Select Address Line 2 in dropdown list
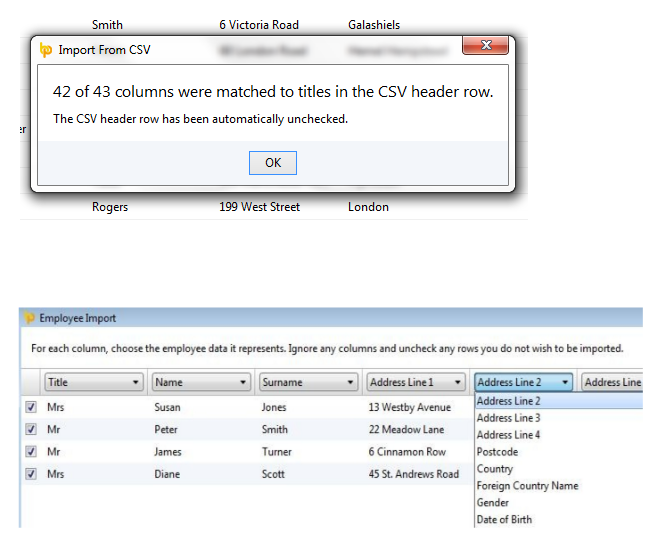 coord(559,401)
